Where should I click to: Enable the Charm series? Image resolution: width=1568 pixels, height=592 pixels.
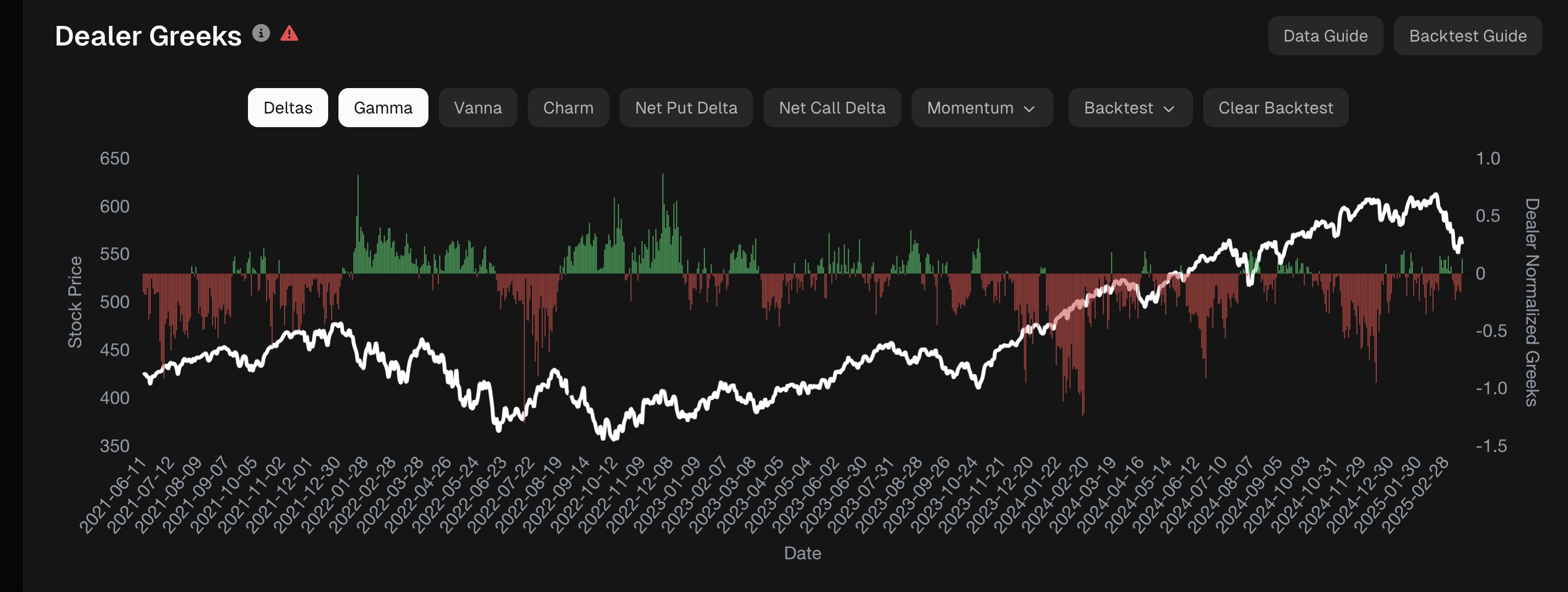point(568,108)
